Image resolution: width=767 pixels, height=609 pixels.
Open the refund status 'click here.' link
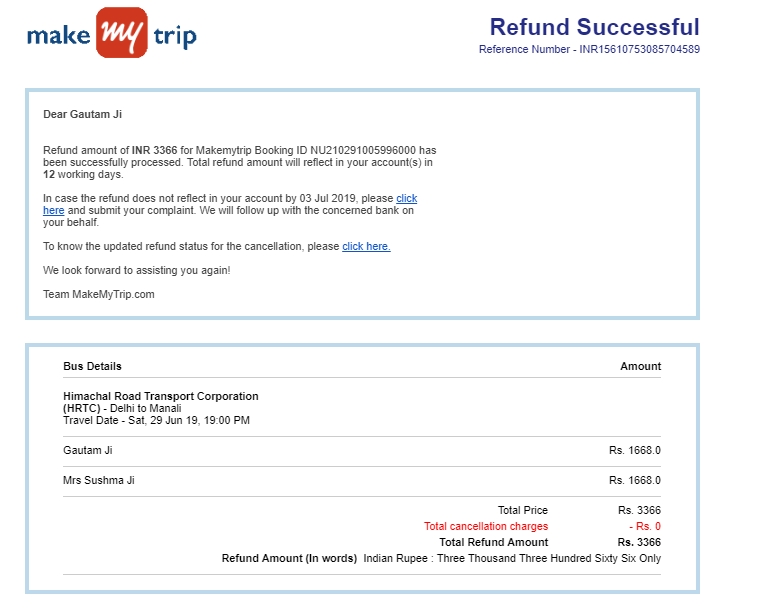366,246
